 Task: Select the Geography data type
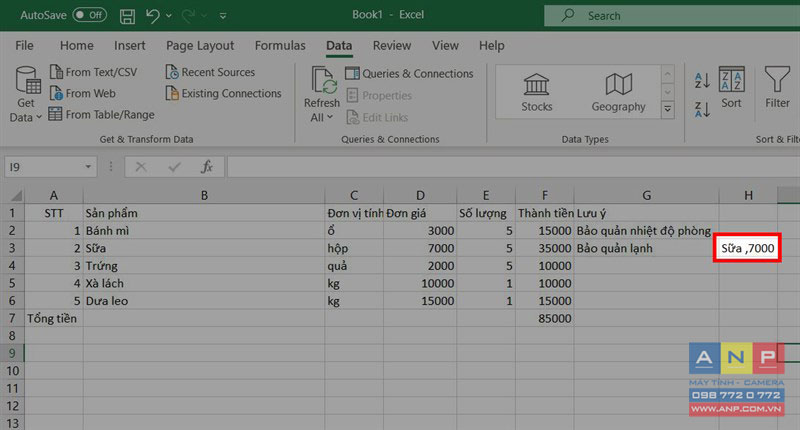point(618,92)
